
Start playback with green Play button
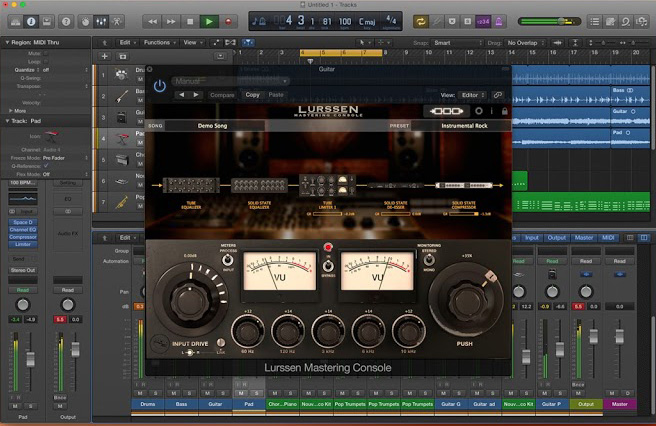coord(209,22)
